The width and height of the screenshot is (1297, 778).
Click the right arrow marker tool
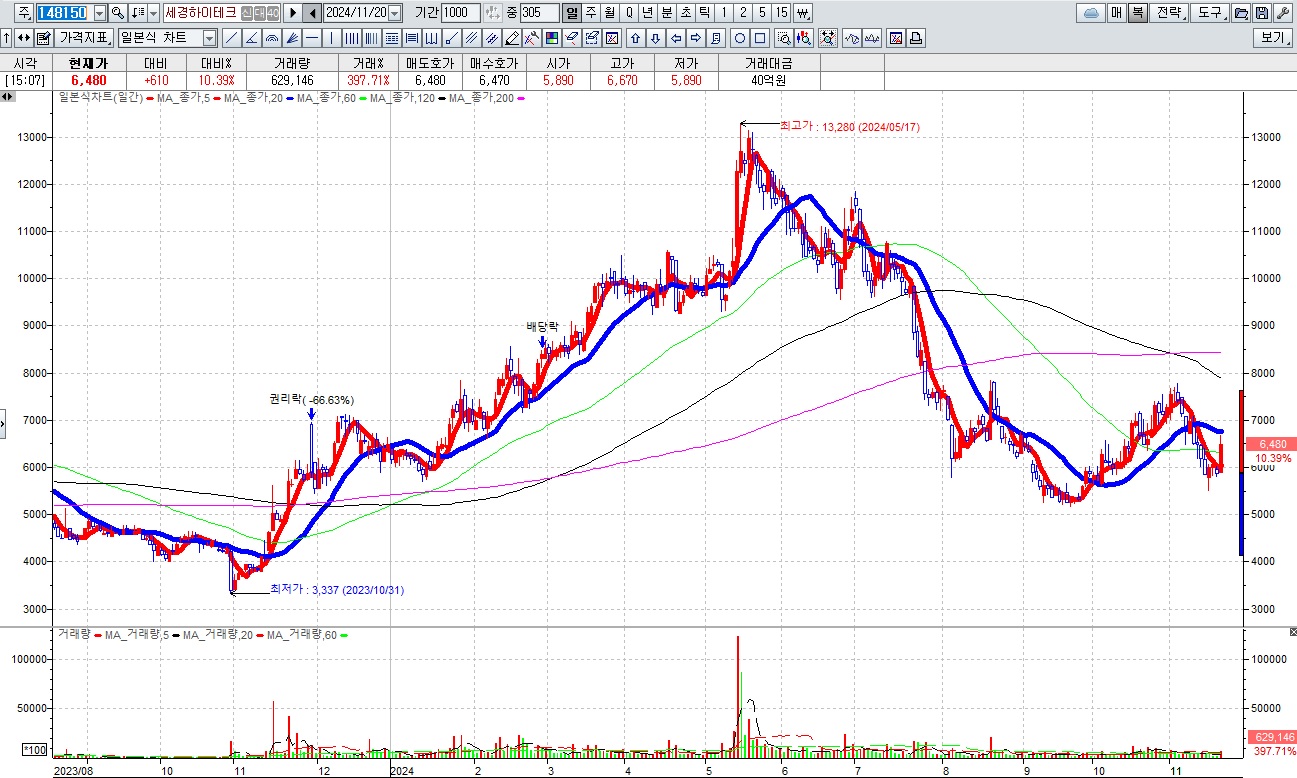[695, 38]
